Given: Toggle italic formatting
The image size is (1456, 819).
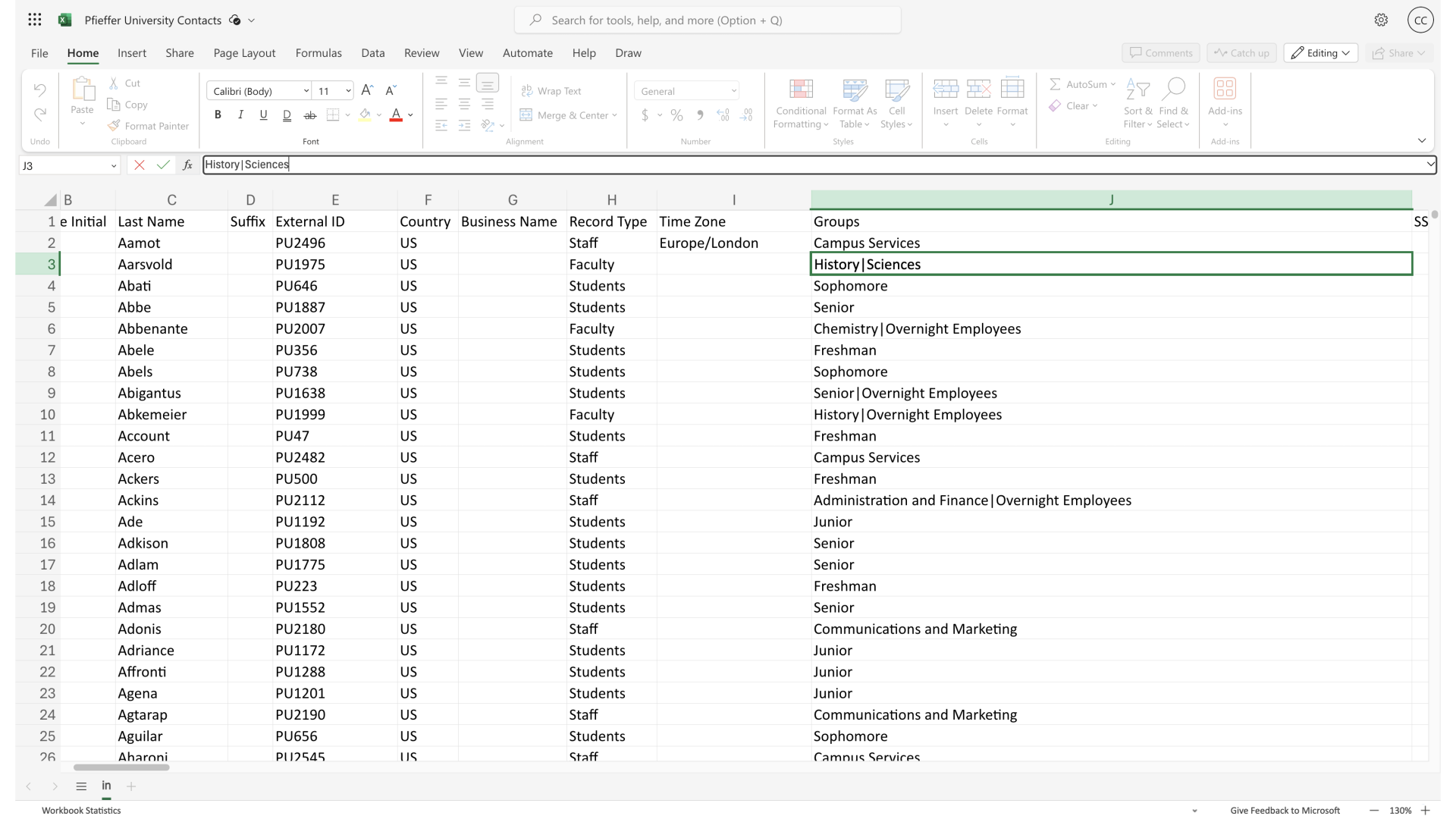Looking at the screenshot, I should 240,115.
